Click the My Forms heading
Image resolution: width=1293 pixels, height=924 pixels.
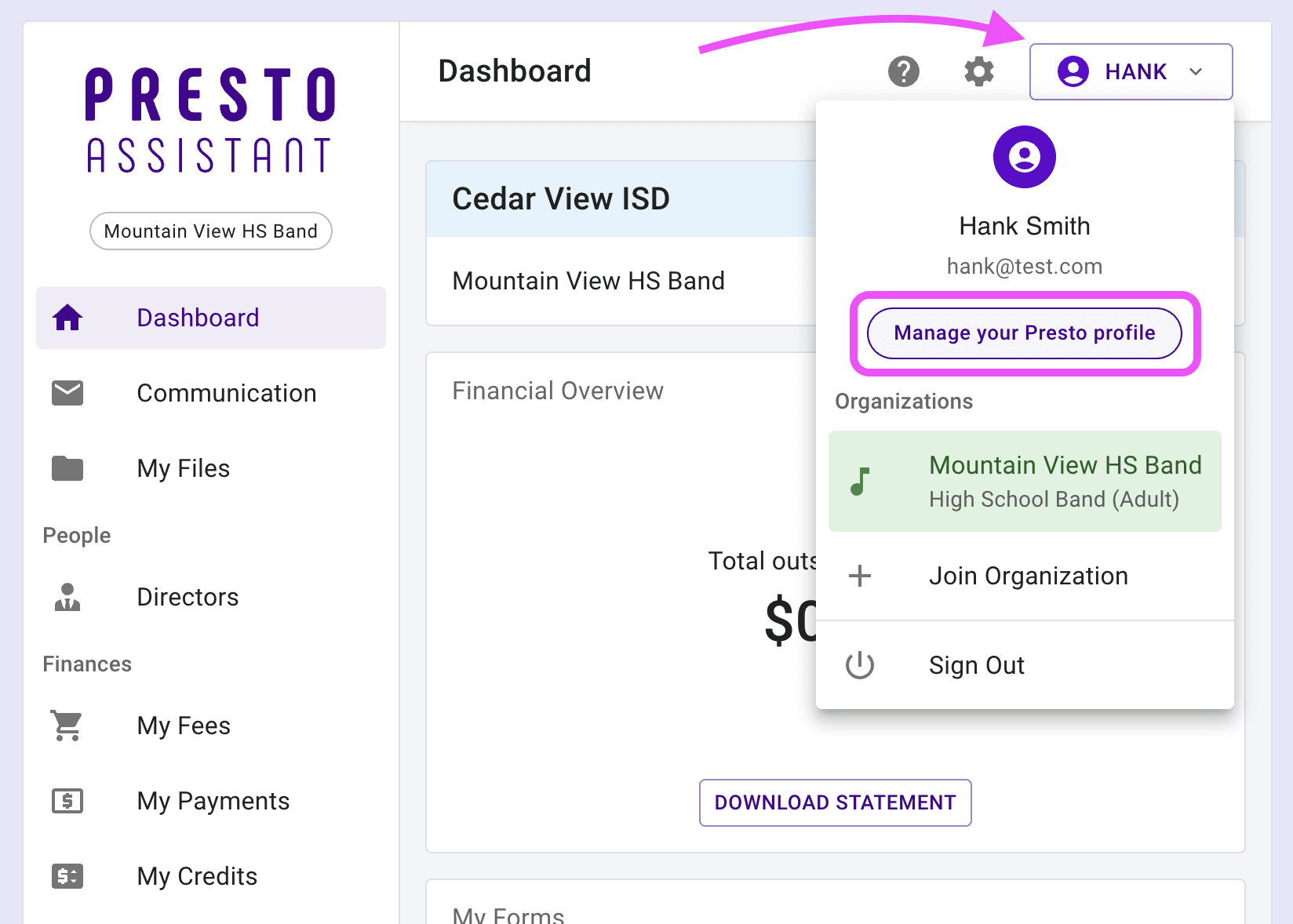tap(508, 915)
